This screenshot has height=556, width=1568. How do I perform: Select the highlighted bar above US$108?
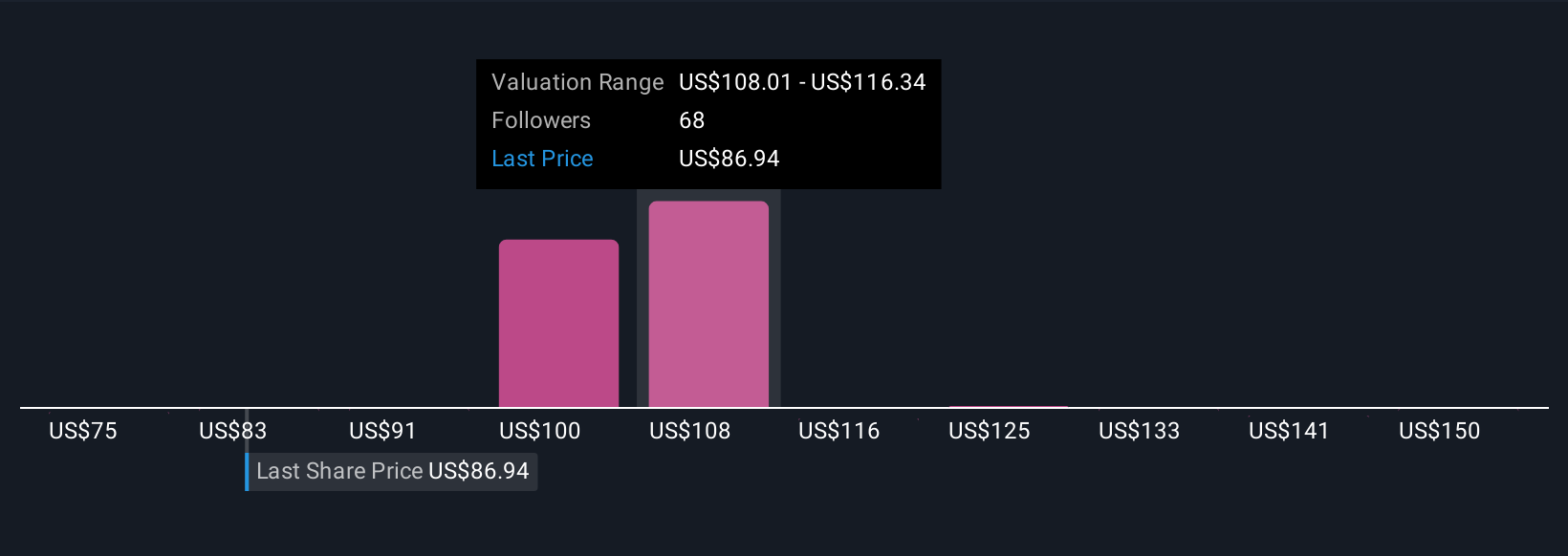(708, 304)
